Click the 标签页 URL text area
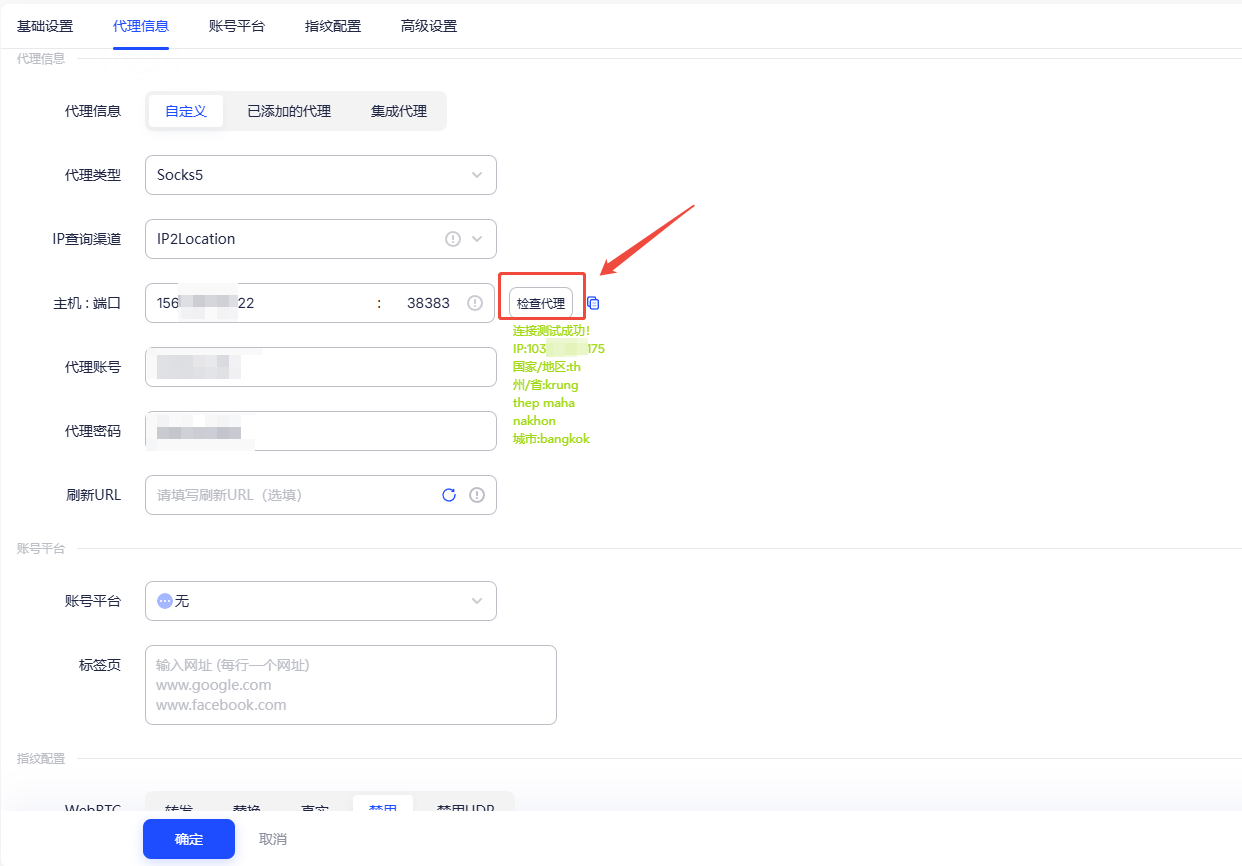This screenshot has height=866, width=1242. [350, 685]
